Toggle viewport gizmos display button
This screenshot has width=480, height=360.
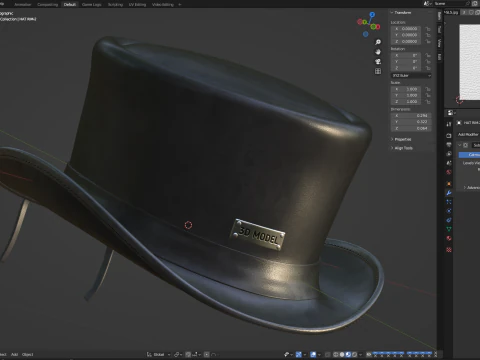(299, 355)
